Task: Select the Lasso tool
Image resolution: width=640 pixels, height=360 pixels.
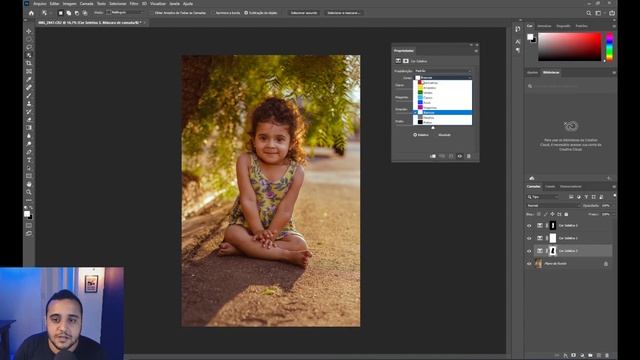Action: (x=29, y=47)
